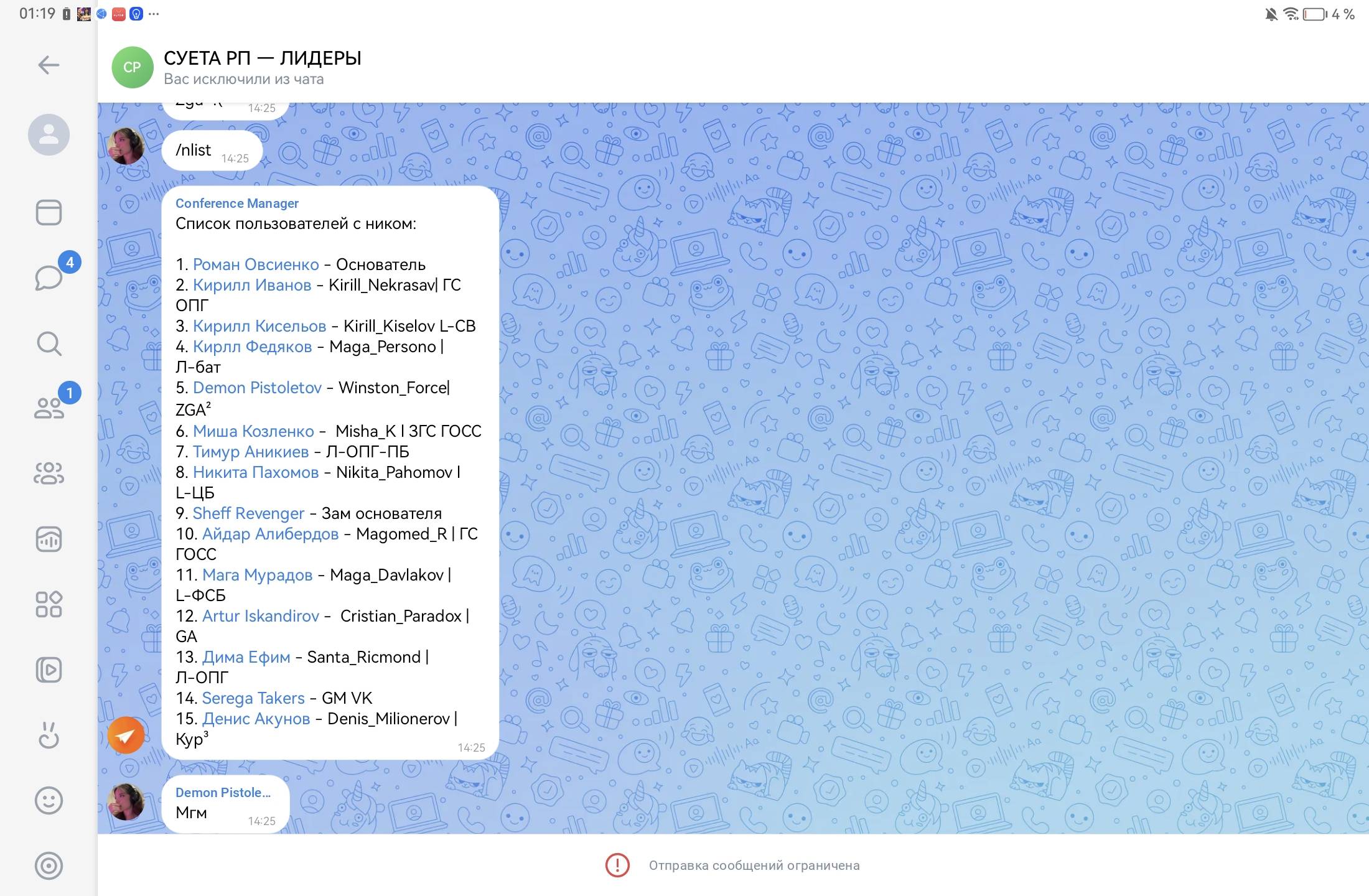The width and height of the screenshot is (1369, 896).
Task: Open Serega Takers profile link
Action: [253, 698]
